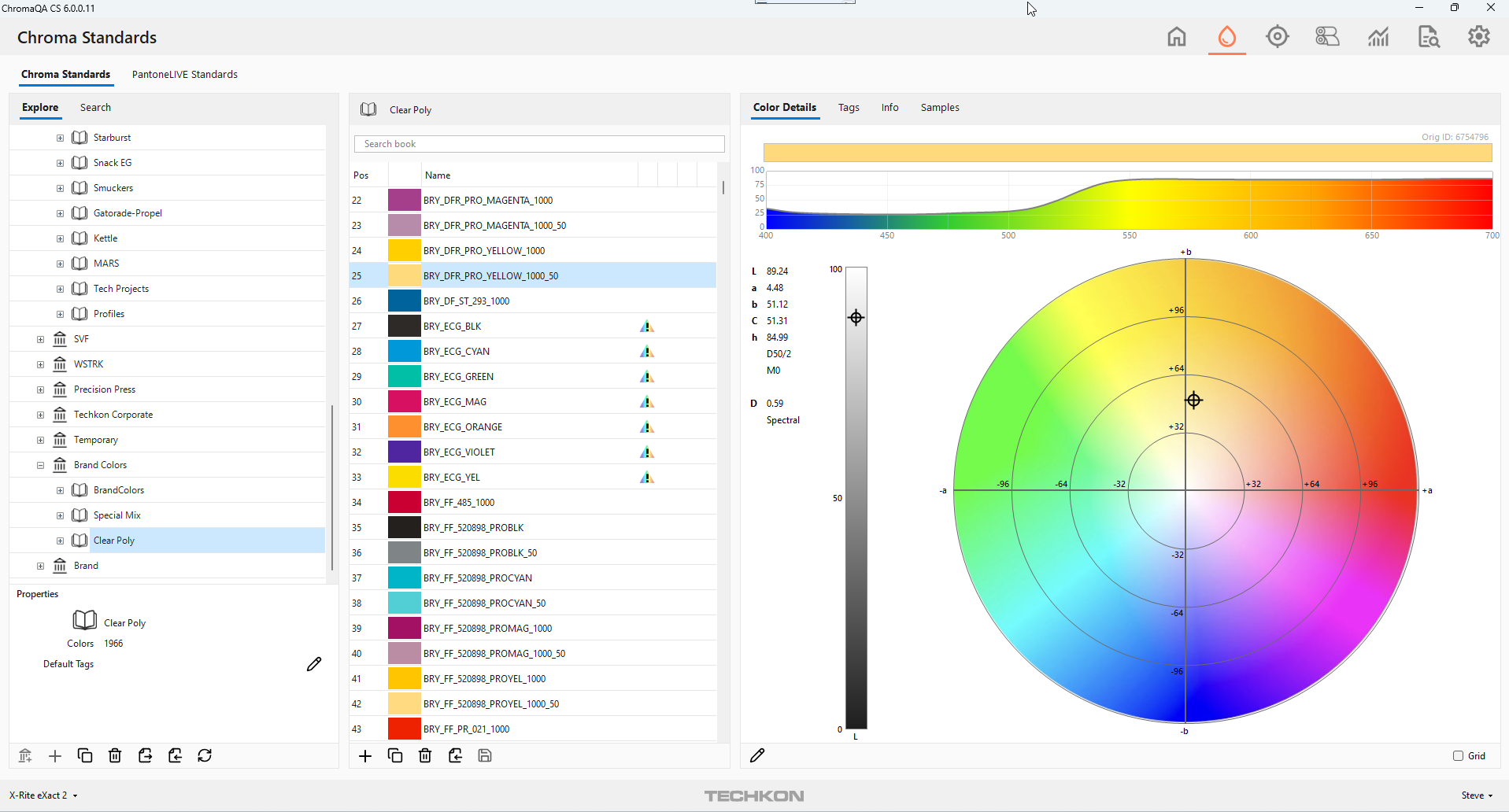
Task: Click the Clear Poly book icon header
Action: click(368, 109)
